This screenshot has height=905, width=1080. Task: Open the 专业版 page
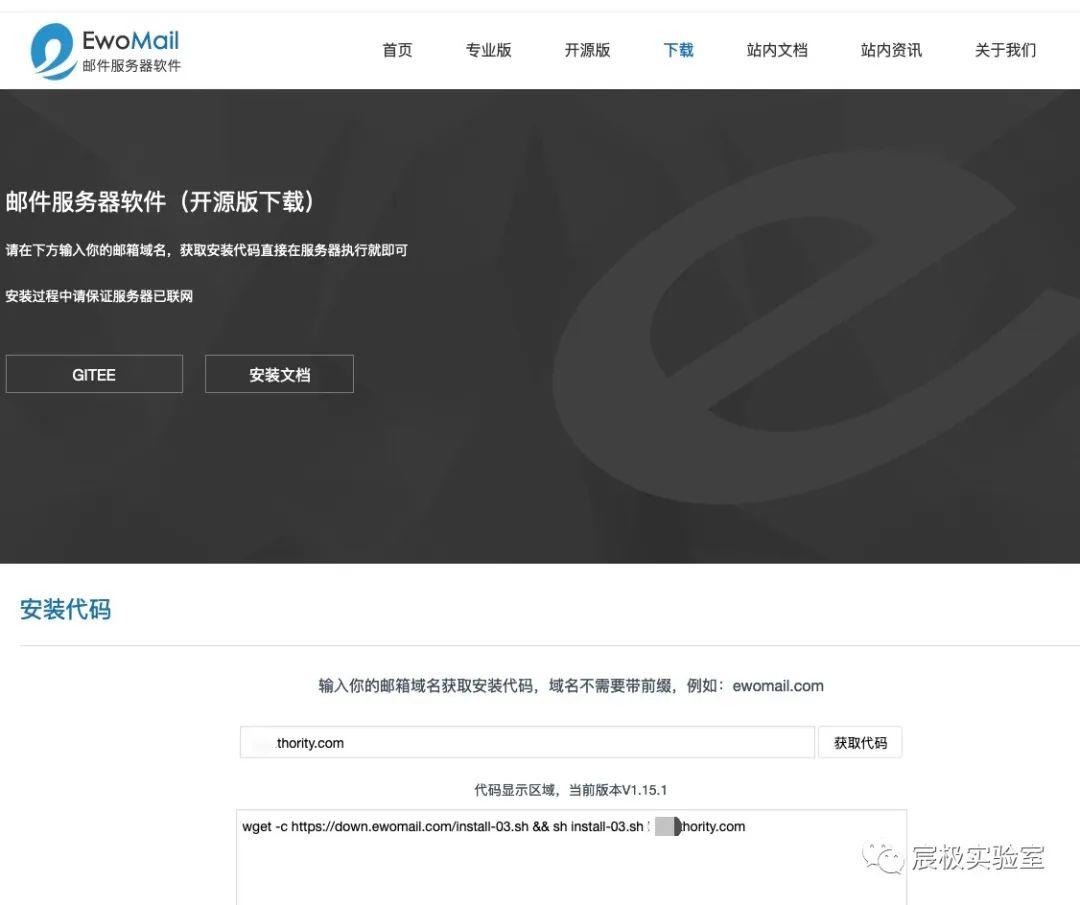click(x=488, y=50)
